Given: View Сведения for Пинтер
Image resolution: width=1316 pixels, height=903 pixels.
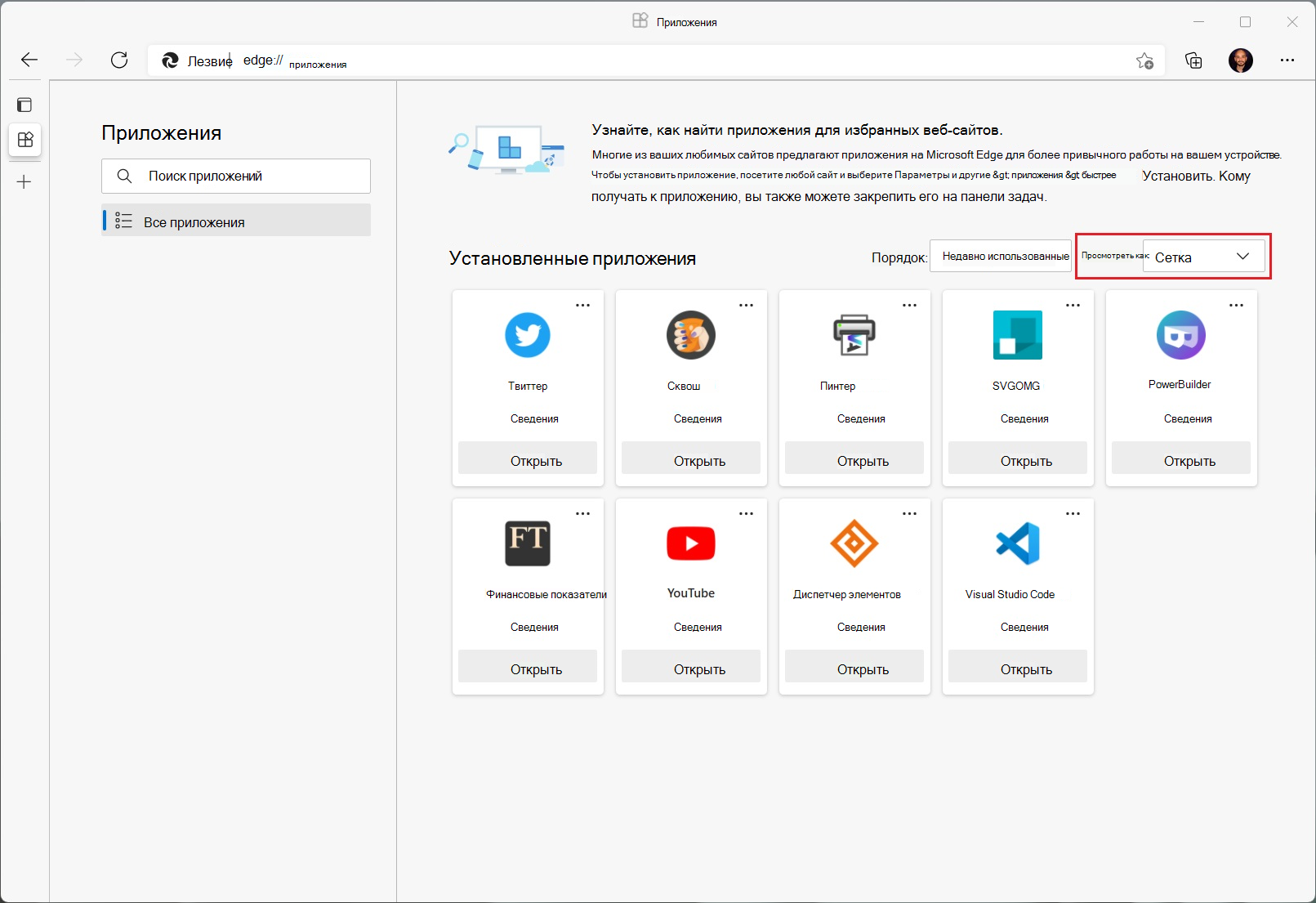Looking at the screenshot, I should [861, 418].
